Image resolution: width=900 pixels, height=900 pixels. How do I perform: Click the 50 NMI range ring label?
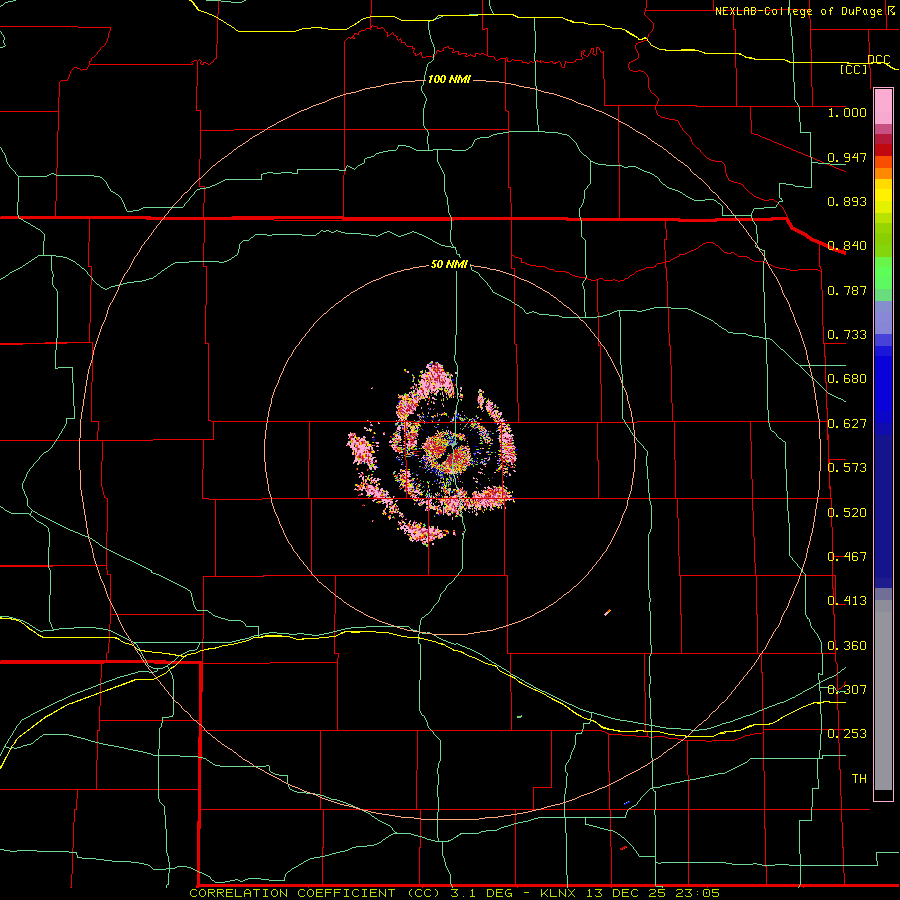click(x=449, y=264)
